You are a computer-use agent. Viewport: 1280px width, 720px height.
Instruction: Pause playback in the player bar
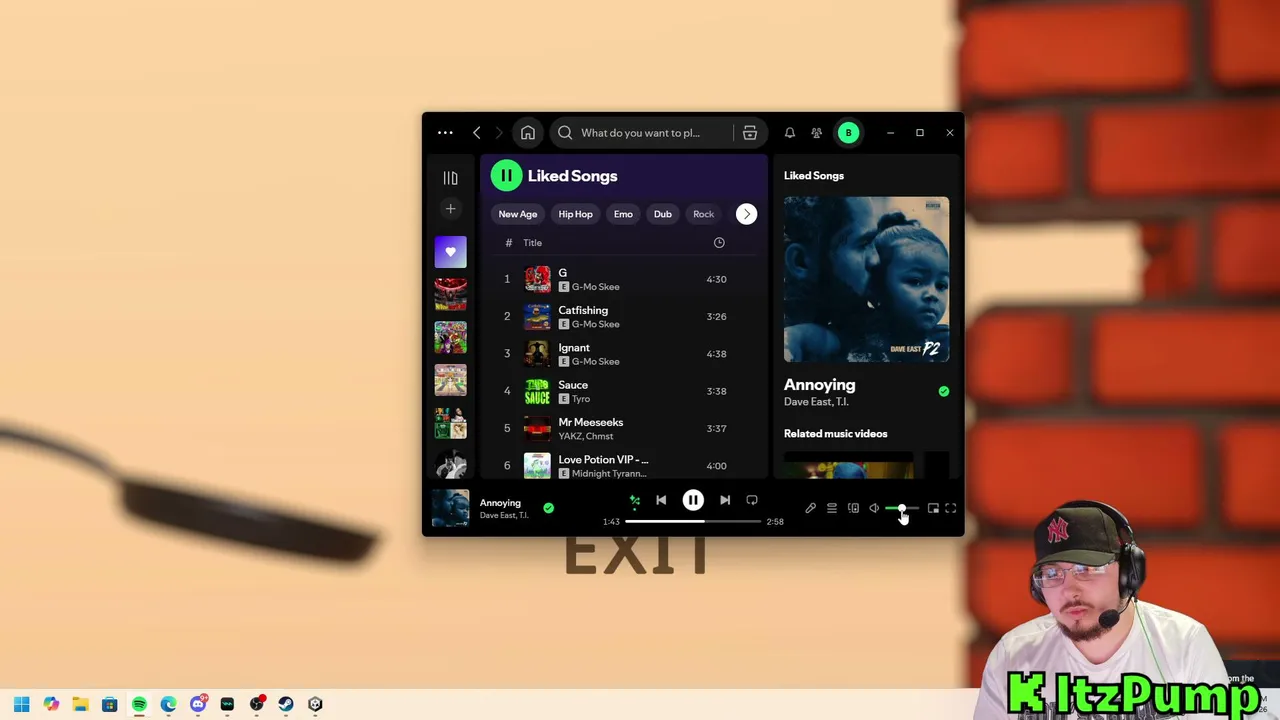pyautogui.click(x=693, y=500)
